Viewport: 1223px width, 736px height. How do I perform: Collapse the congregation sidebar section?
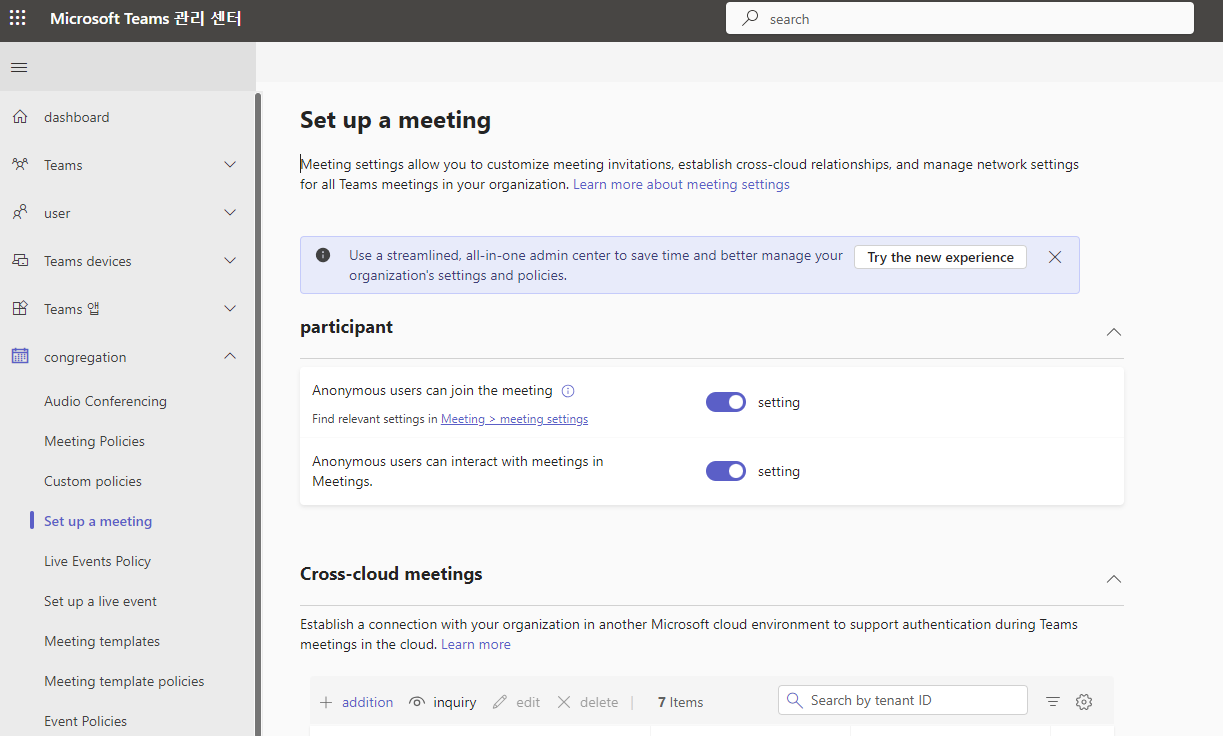pyautogui.click(x=230, y=357)
